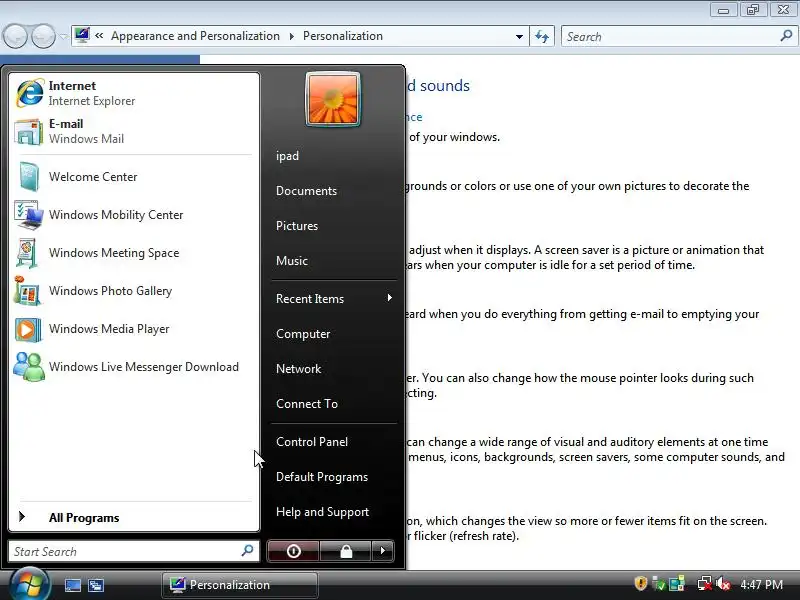
Task: Open Windows Photo Gallery icon
Action: [28, 291]
